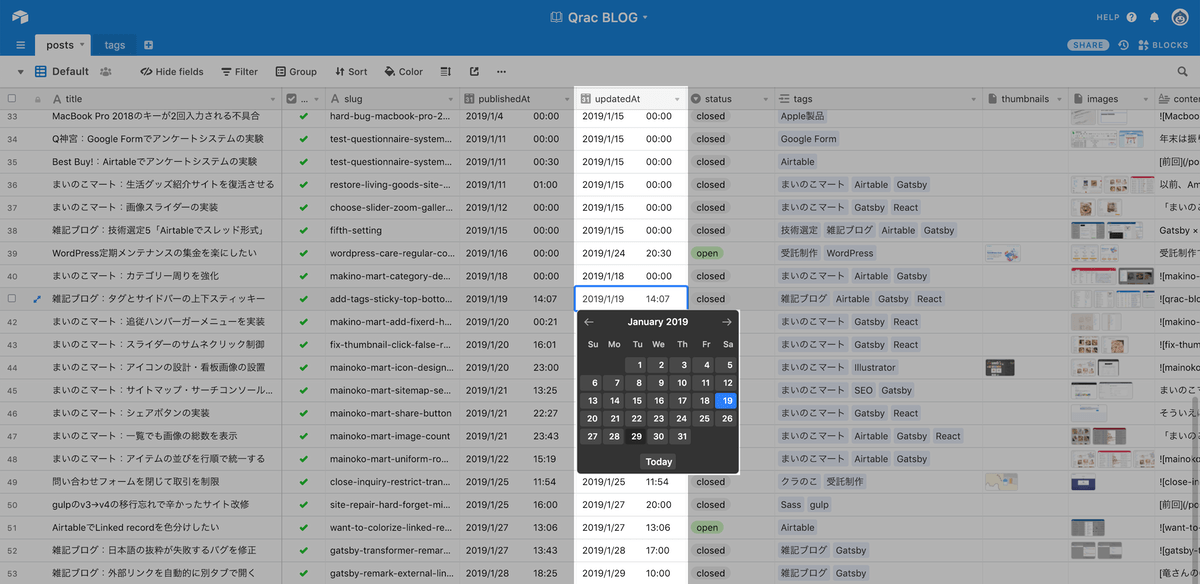1200x584 pixels.
Task: Select the posts table tab
Action: 58,44
